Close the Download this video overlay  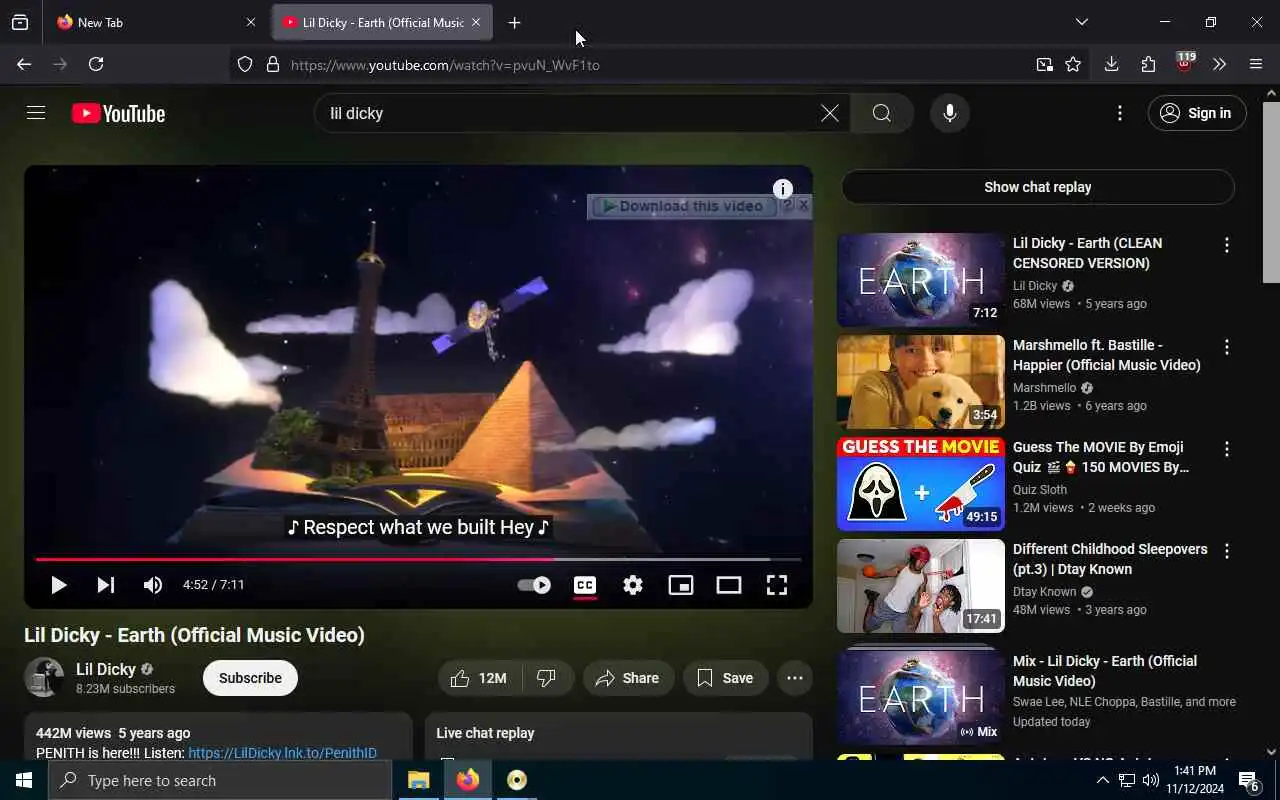coord(803,205)
